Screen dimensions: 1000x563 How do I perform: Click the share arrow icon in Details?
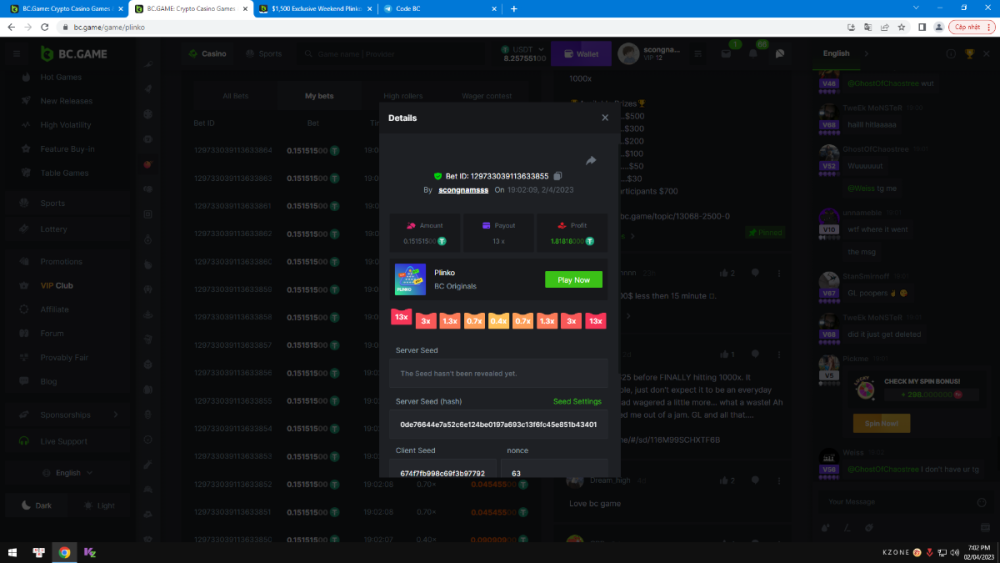590,161
